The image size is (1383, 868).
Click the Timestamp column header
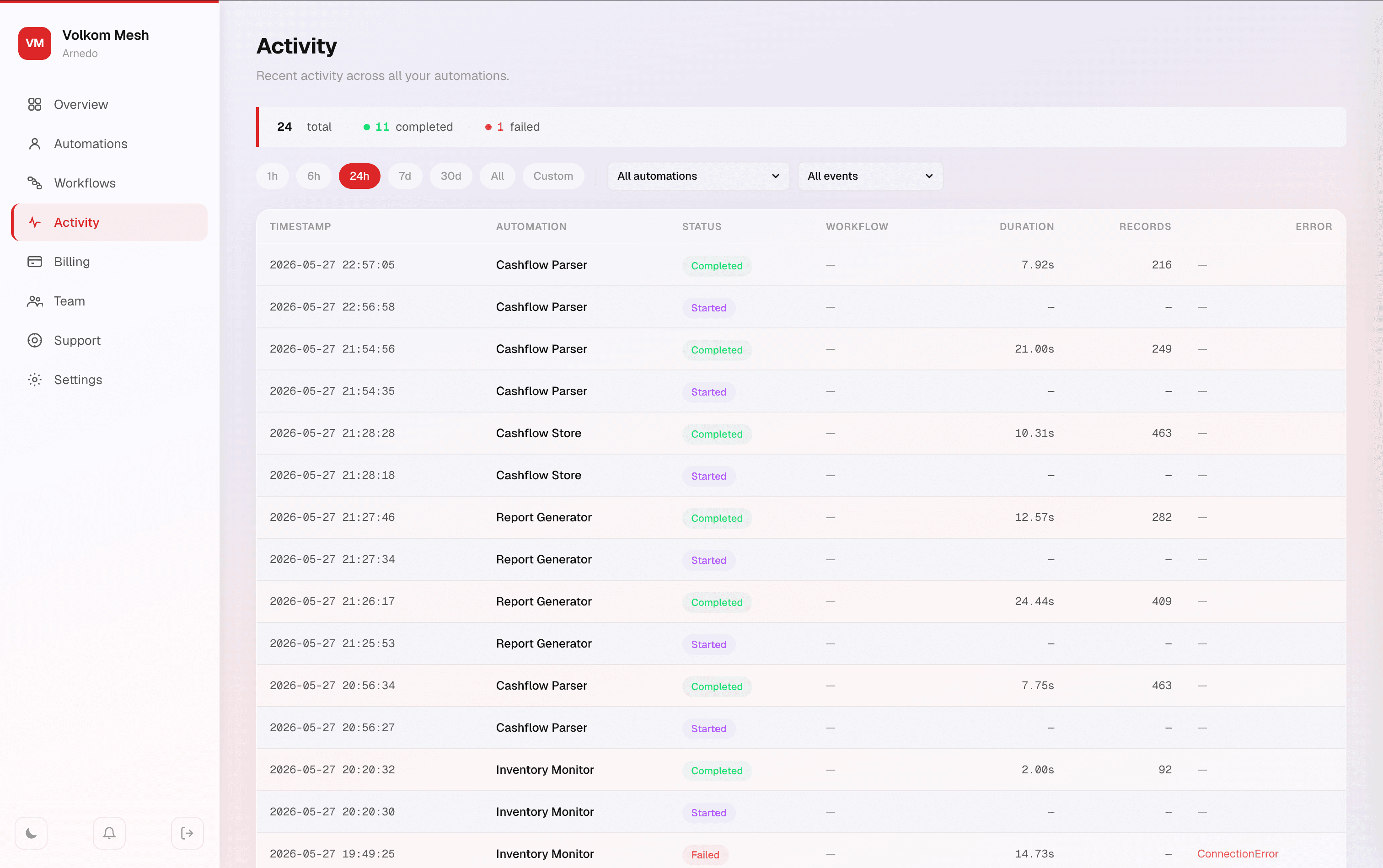point(300,226)
